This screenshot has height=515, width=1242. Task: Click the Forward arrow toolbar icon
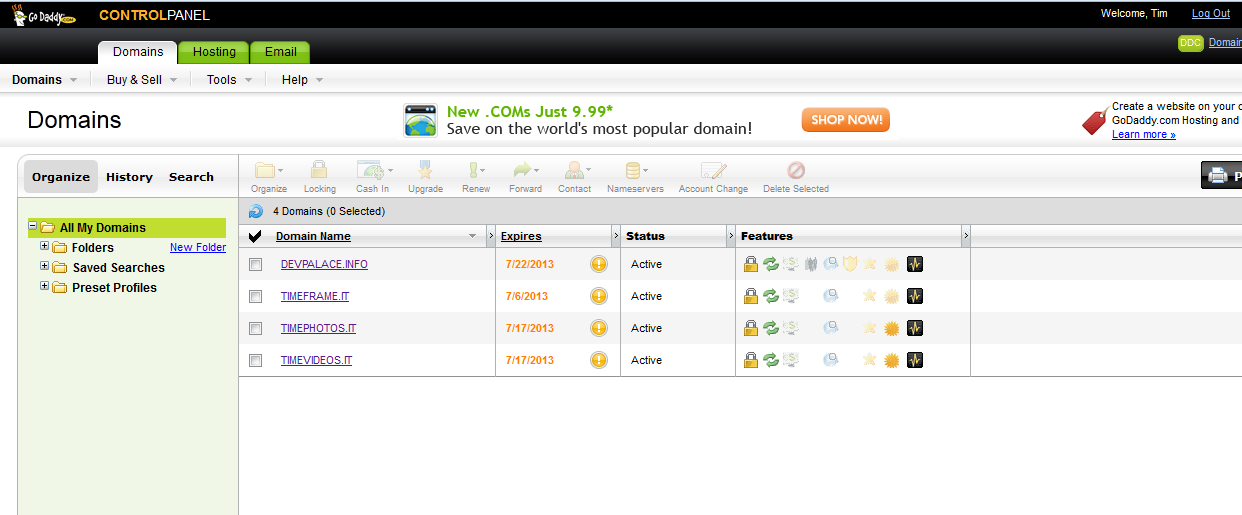(x=523, y=171)
